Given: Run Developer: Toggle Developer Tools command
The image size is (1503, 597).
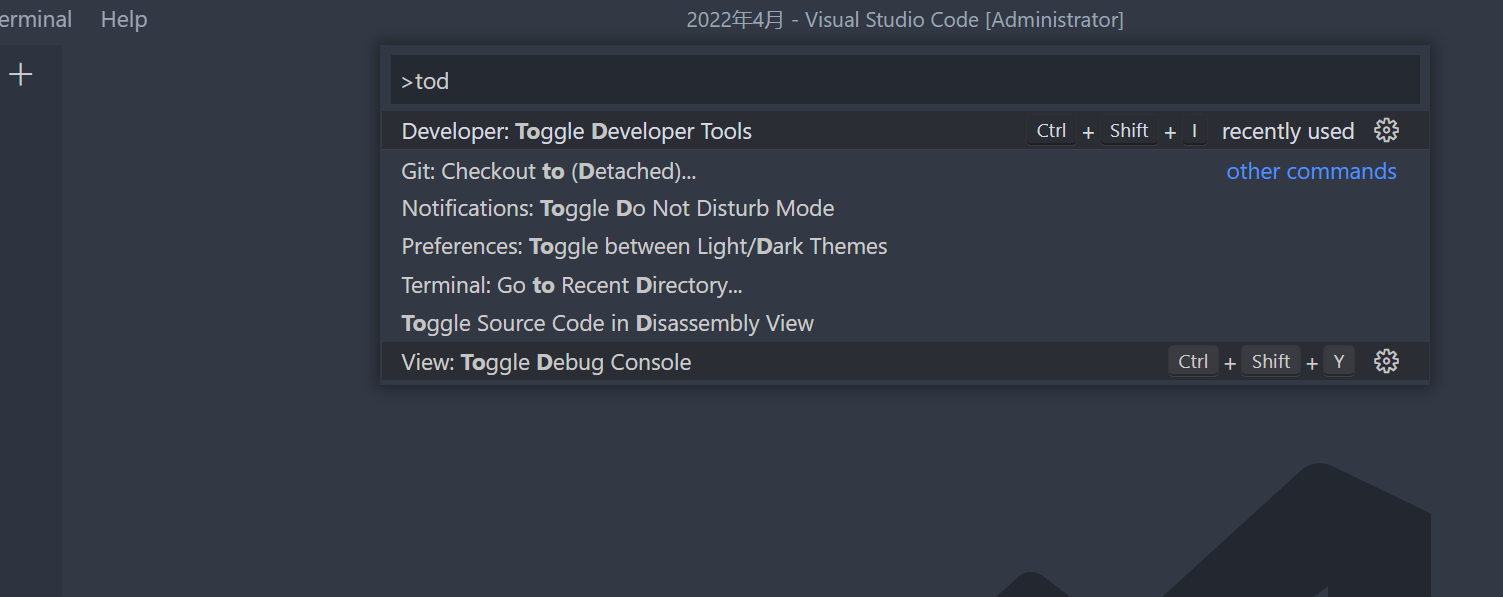Looking at the screenshot, I should (x=577, y=131).
